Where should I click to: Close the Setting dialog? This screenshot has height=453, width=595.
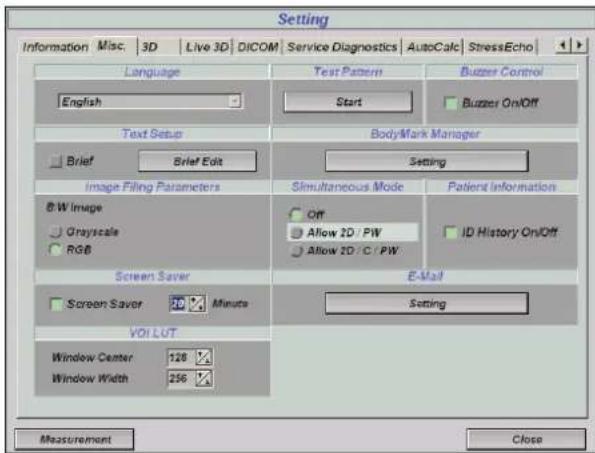(x=526, y=439)
